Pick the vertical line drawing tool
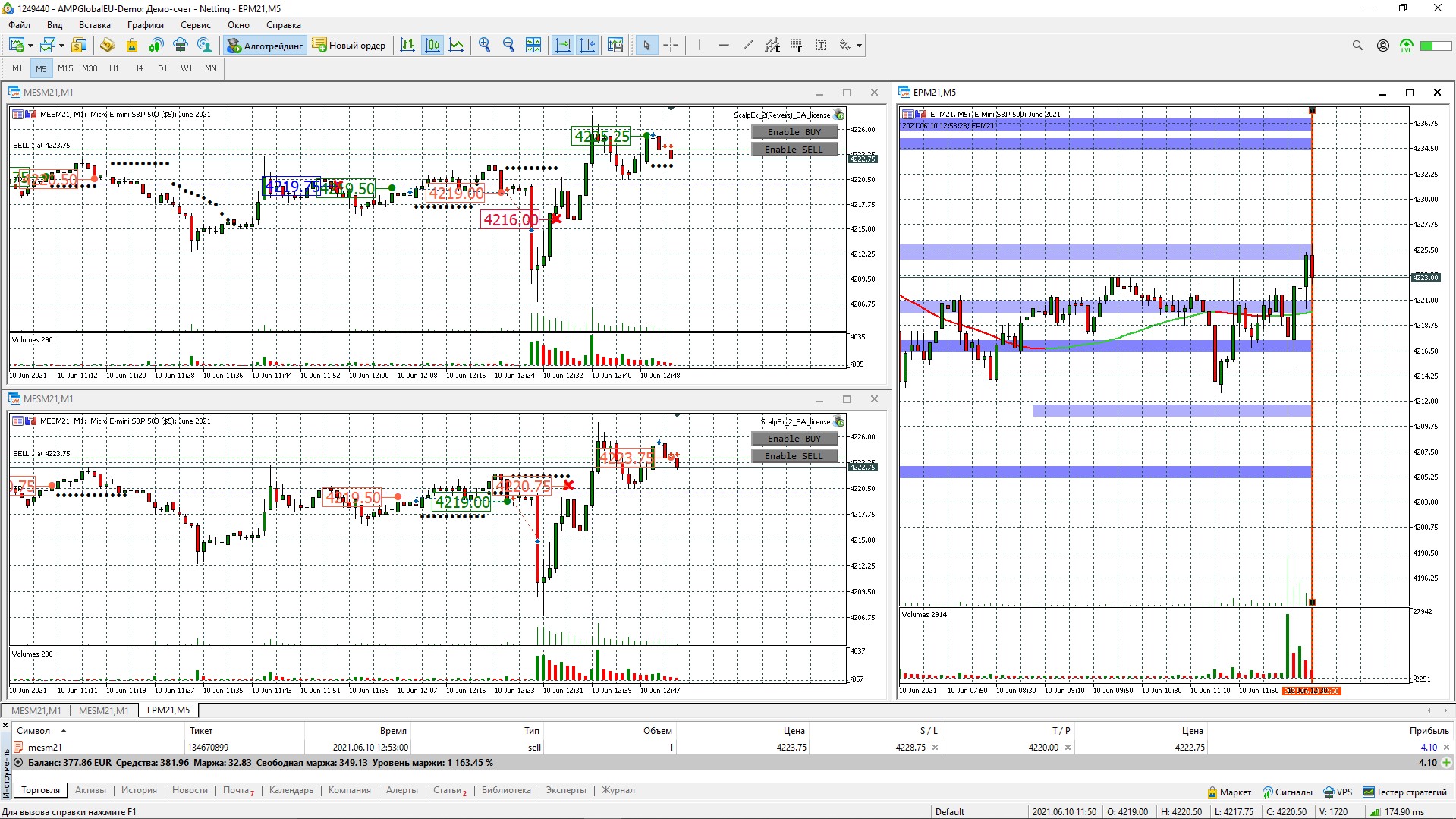This screenshot has width=1456, height=819. point(700,46)
